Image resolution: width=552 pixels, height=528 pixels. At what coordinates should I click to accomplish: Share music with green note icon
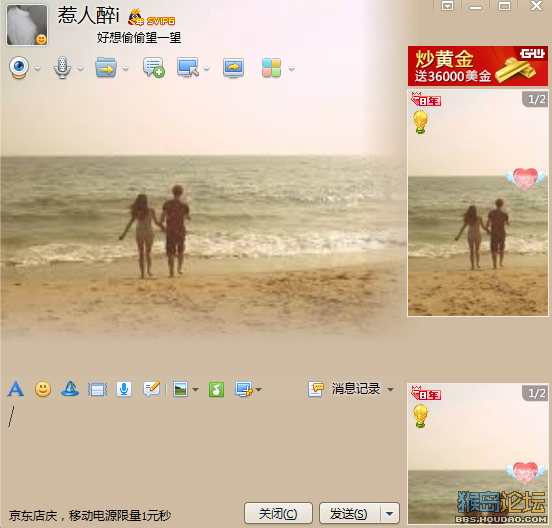216,389
